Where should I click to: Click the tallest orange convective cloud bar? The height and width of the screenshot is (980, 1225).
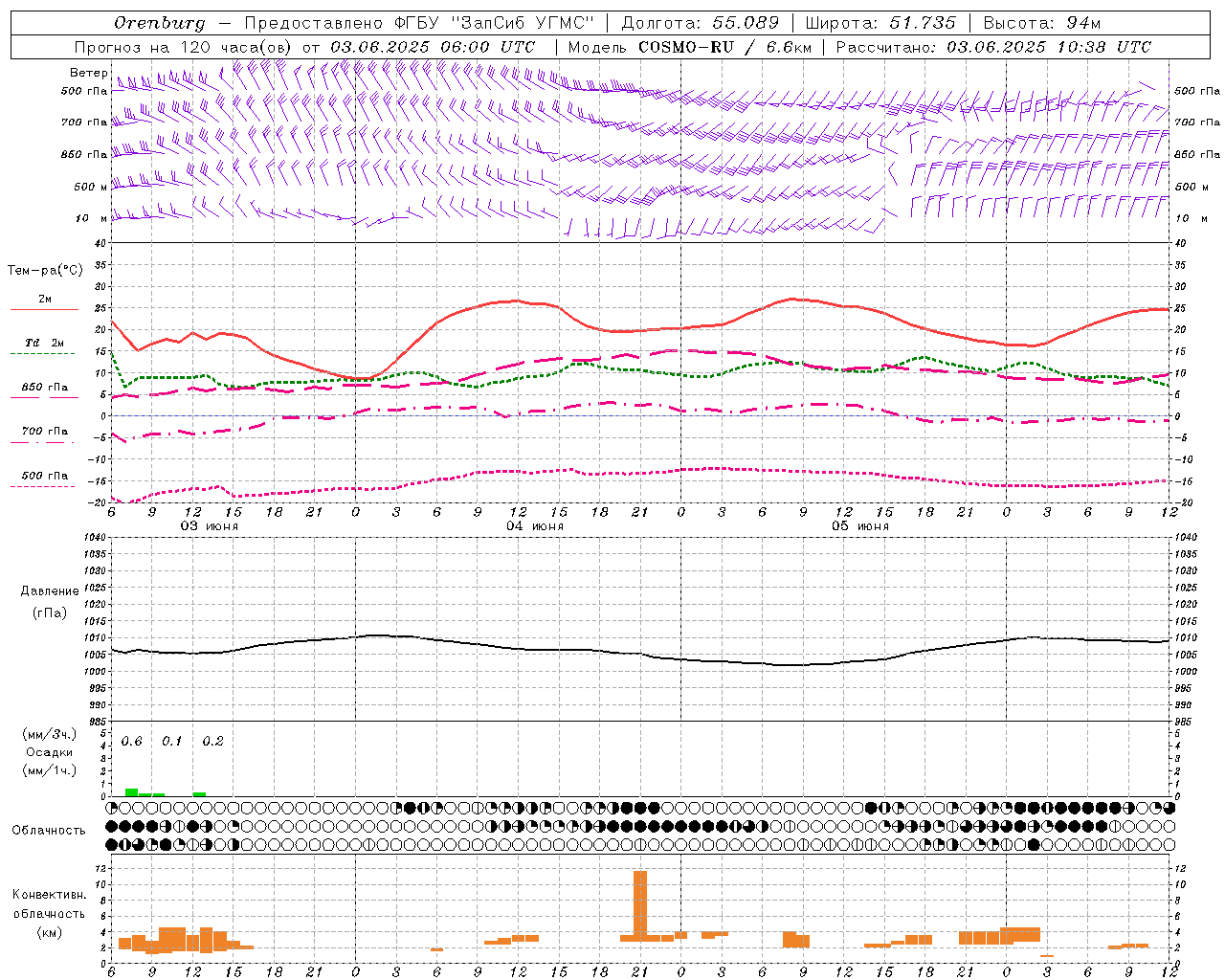(640, 905)
